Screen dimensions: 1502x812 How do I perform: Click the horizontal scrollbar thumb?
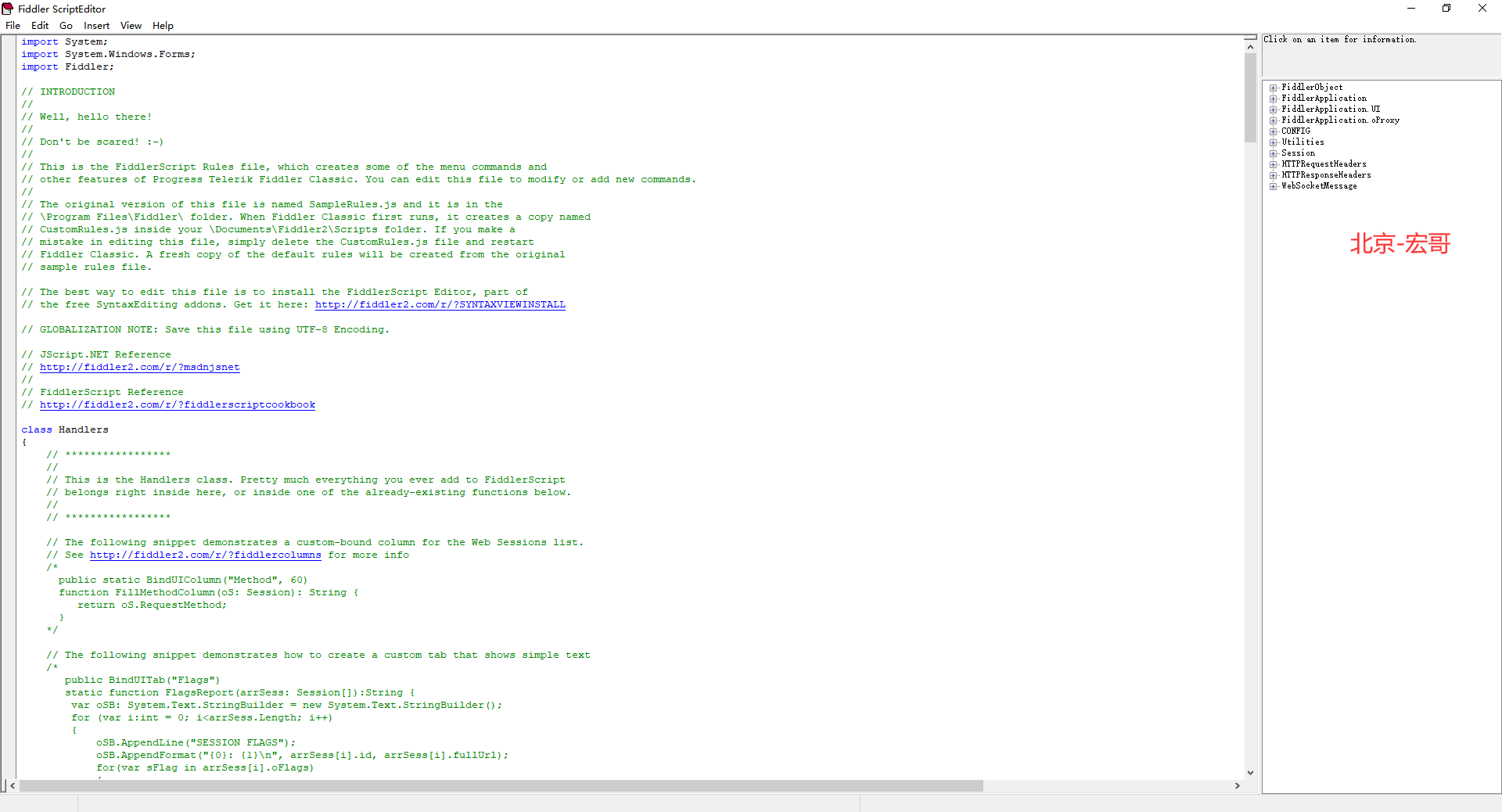501,785
